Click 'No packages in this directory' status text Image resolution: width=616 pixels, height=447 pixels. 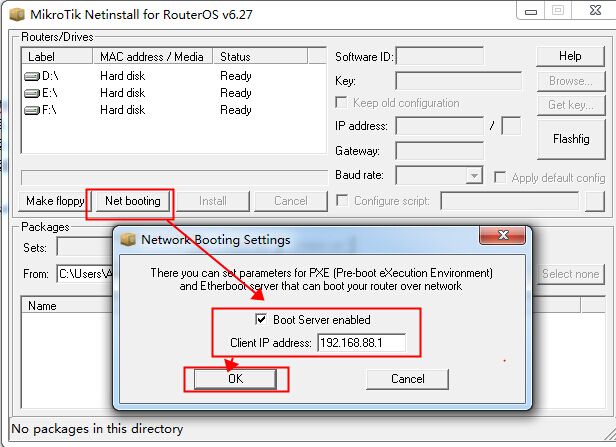pos(97,429)
